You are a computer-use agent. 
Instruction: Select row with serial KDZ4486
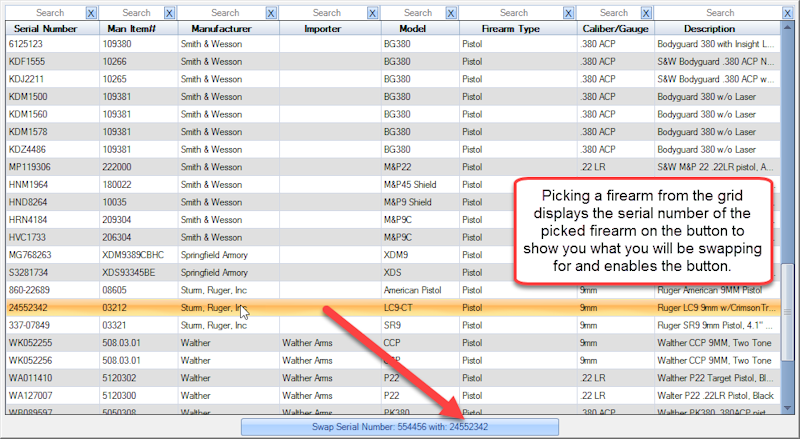click(x=393, y=150)
